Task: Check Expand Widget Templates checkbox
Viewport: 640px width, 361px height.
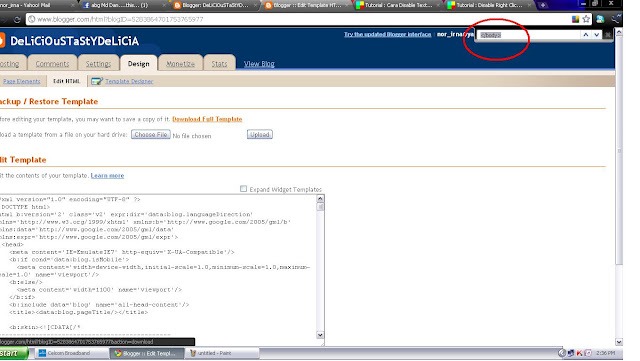Action: click(243, 189)
